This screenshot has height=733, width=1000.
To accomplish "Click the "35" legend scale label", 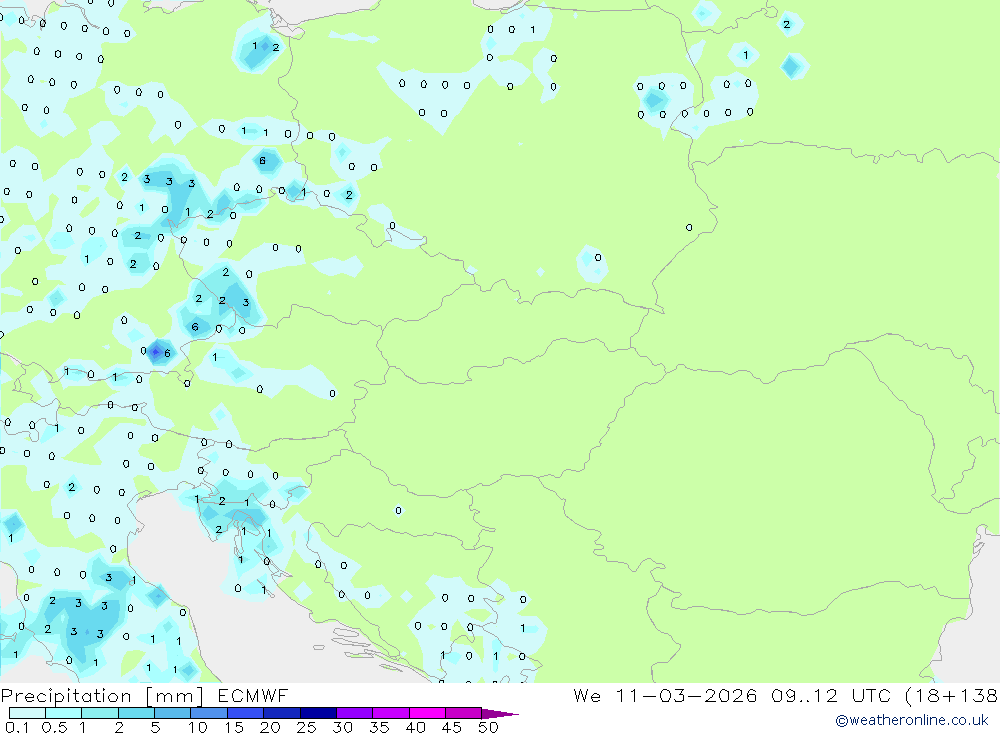I will coord(379,727).
